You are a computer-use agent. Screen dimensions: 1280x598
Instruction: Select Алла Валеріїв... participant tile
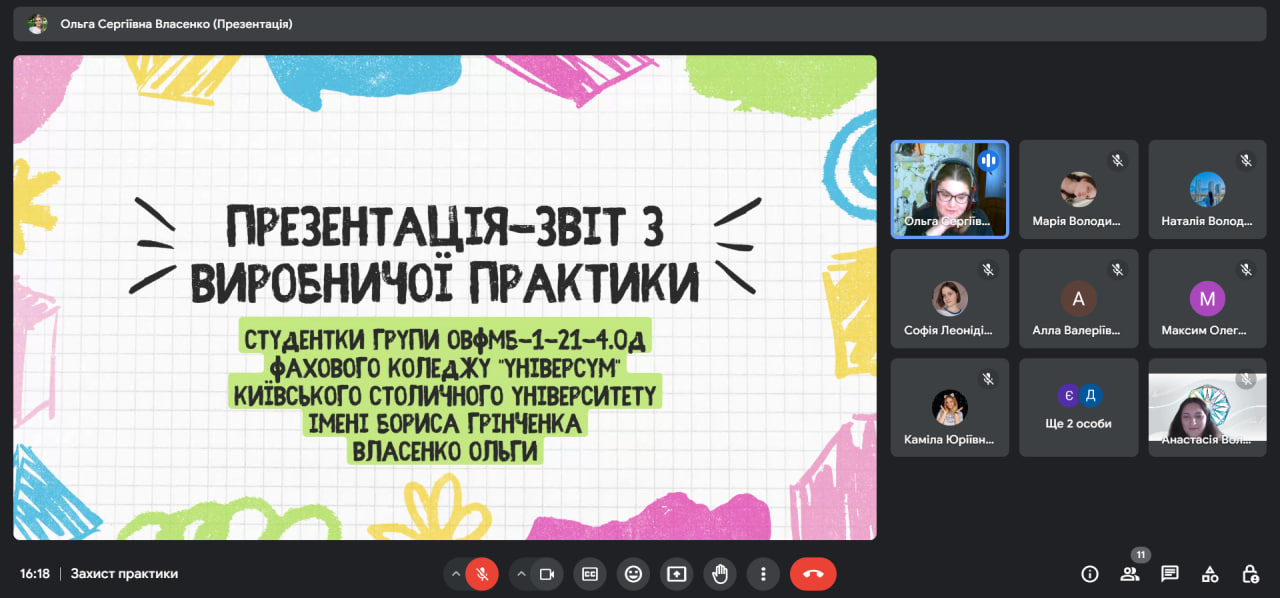(1079, 298)
